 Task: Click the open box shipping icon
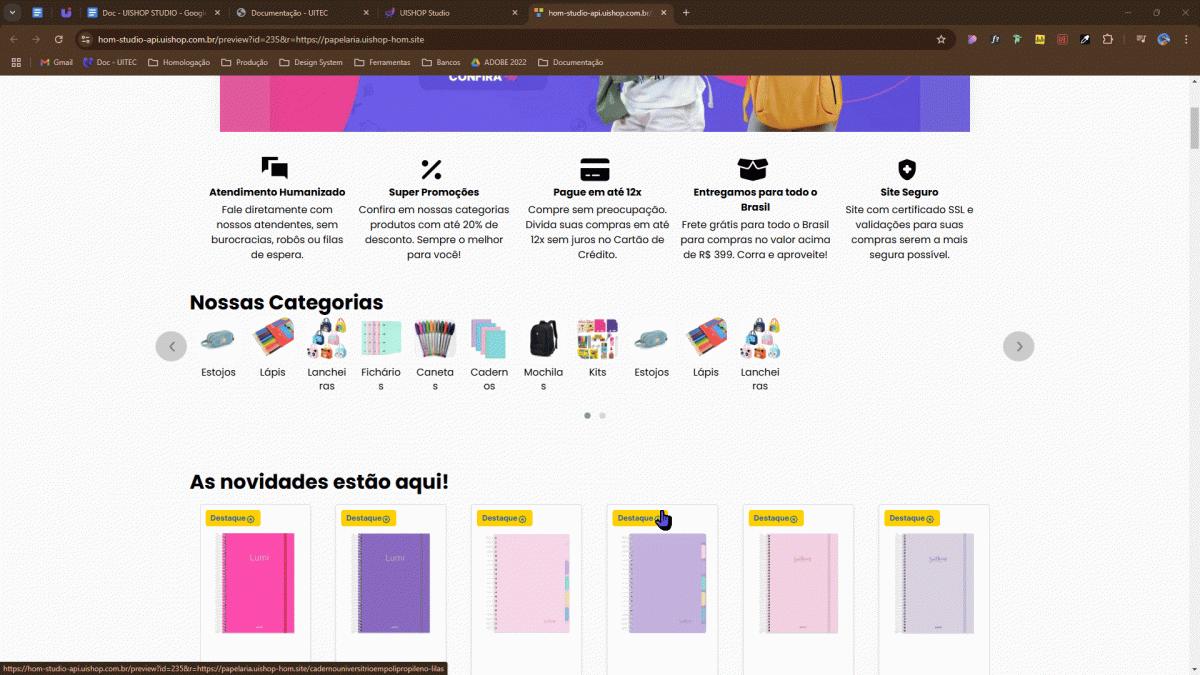coord(753,169)
